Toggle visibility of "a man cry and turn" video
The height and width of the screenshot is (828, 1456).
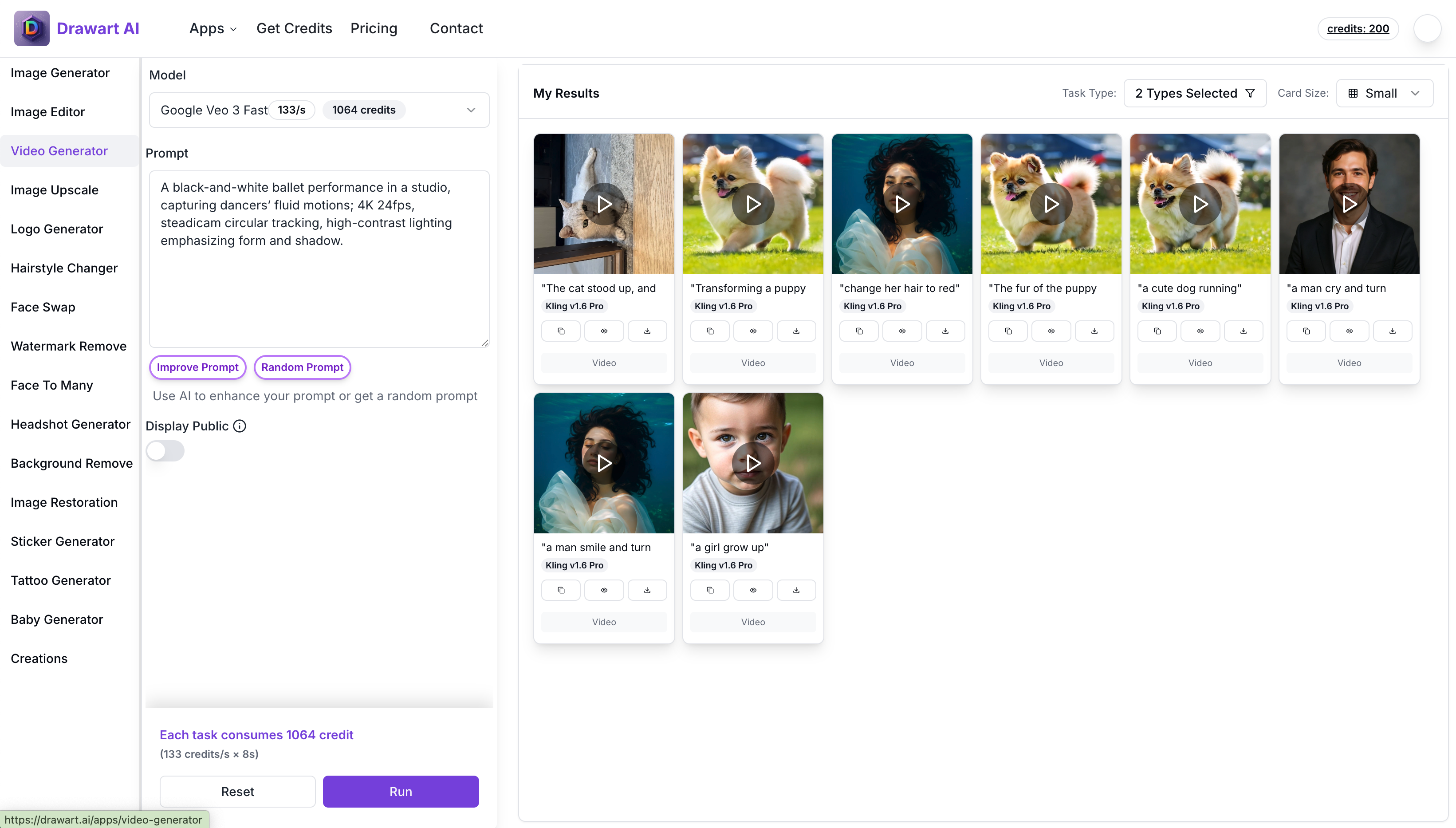(1349, 331)
